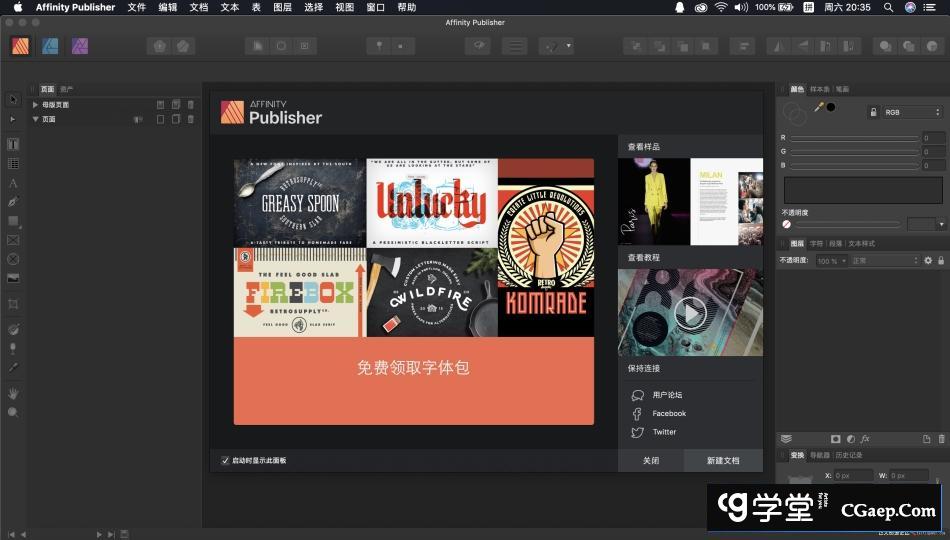Click the 关闭 button
The height and width of the screenshot is (540, 950).
pyautogui.click(x=650, y=461)
